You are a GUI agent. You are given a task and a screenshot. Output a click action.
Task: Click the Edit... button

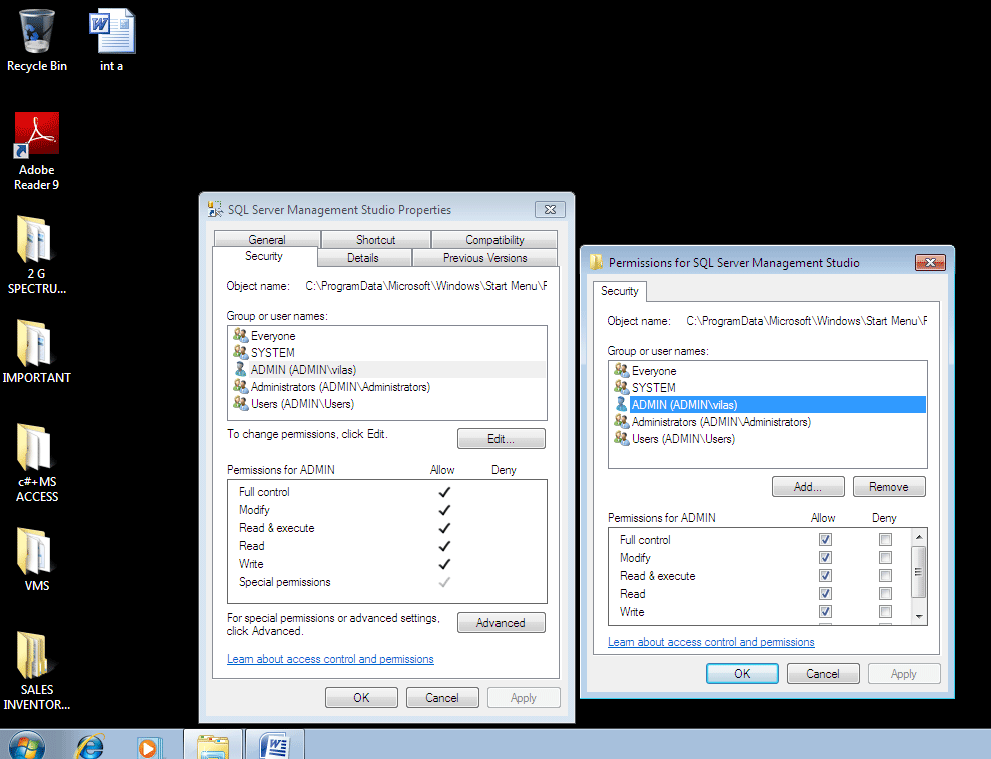(501, 439)
